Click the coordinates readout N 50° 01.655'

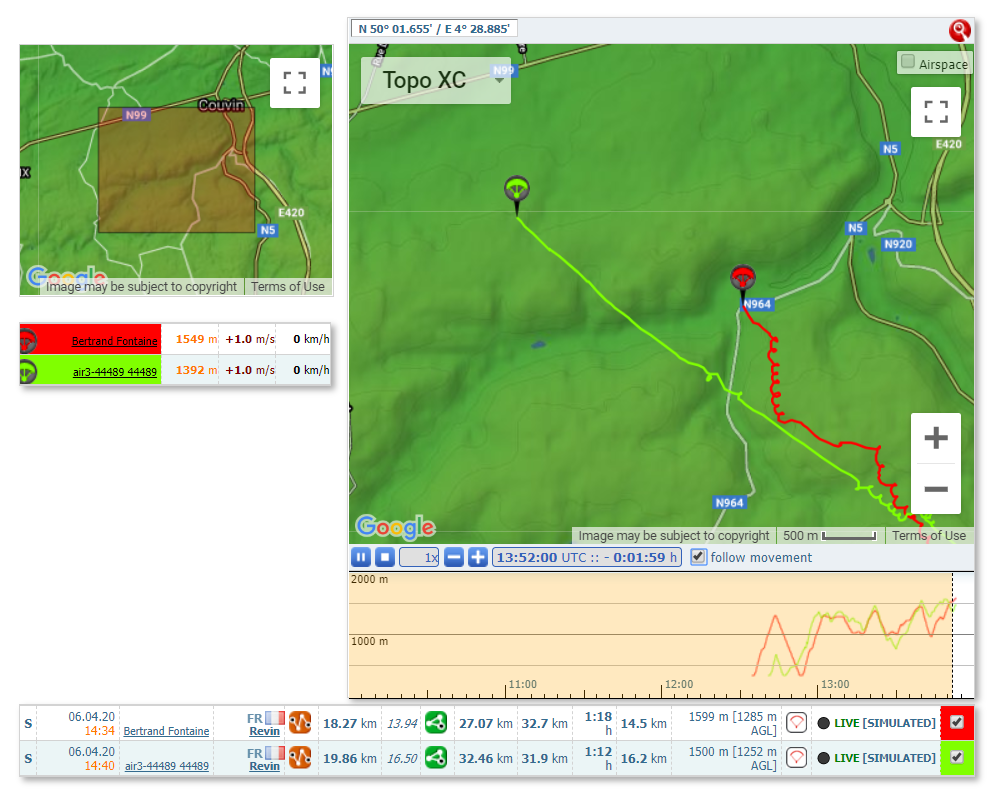click(434, 29)
